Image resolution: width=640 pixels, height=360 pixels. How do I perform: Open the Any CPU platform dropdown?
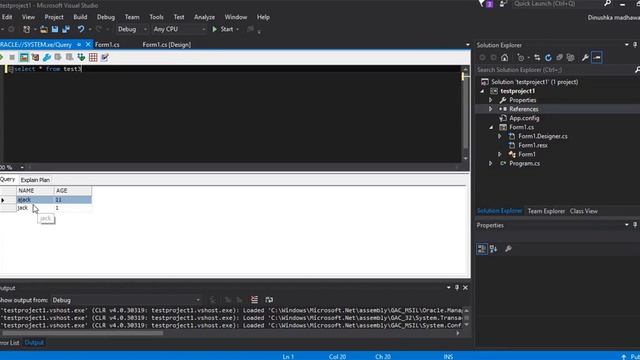(179, 29)
